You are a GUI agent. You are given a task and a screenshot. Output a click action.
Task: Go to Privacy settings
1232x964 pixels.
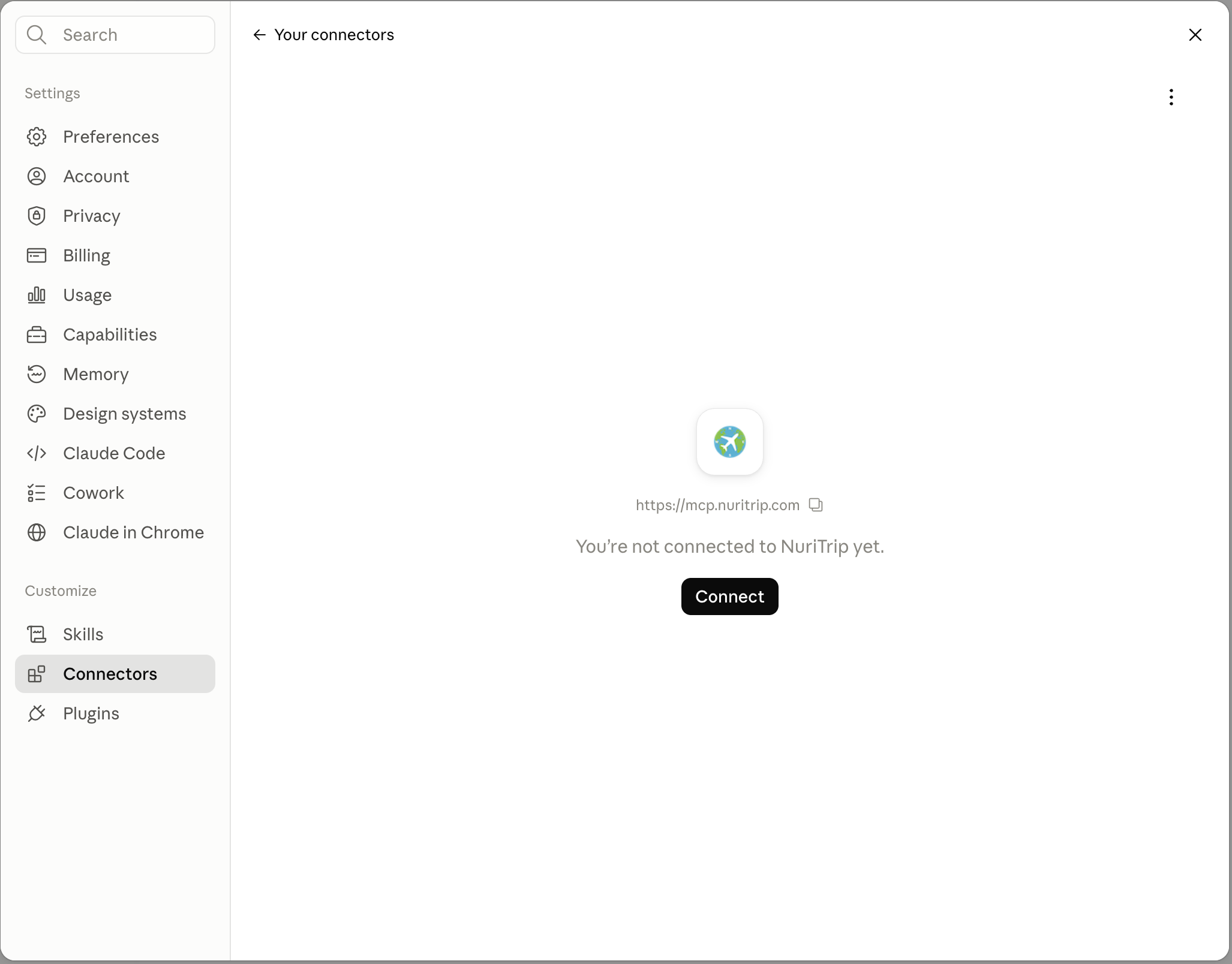115,216
